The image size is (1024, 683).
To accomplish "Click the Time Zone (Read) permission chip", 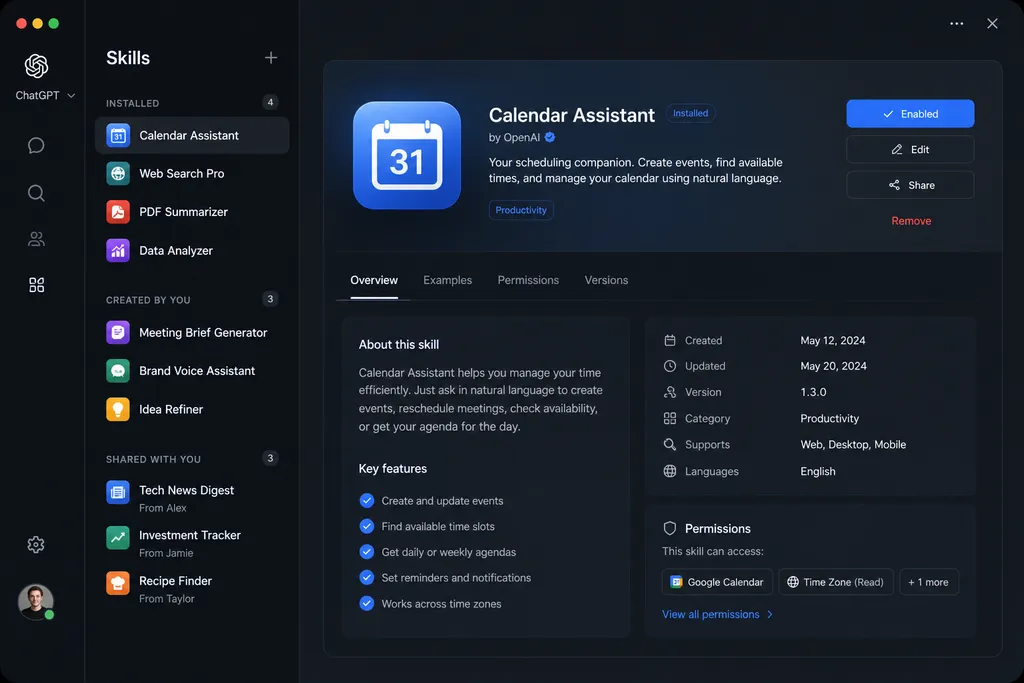I will [835, 582].
